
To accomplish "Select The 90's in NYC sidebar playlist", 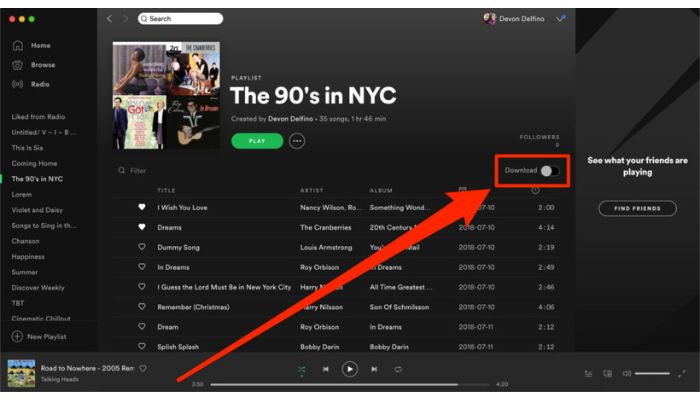I will [37, 179].
